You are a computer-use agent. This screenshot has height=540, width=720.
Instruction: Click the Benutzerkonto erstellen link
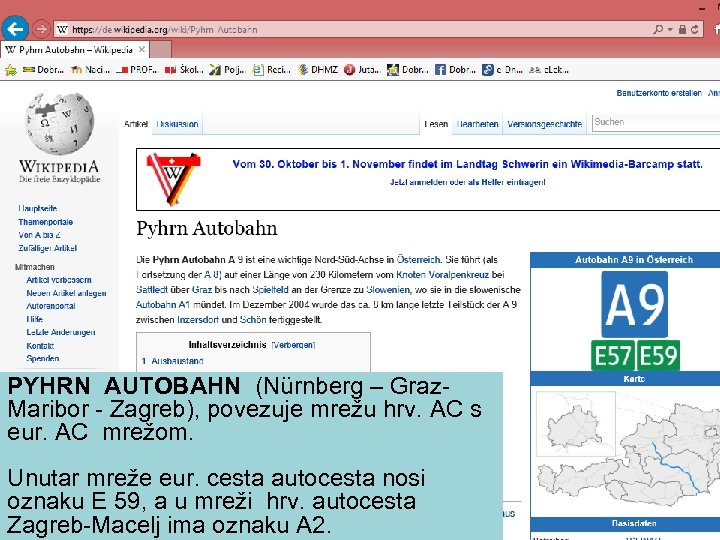(659, 93)
